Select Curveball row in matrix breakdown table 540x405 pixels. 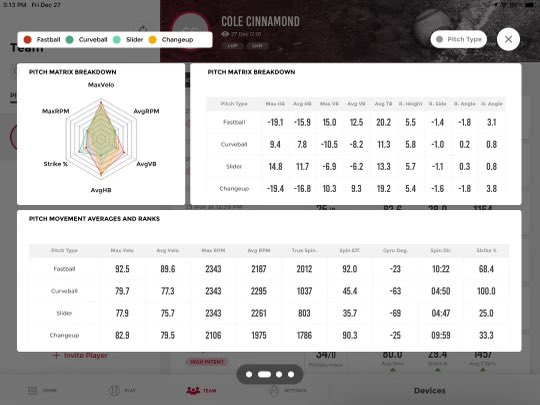coord(356,144)
